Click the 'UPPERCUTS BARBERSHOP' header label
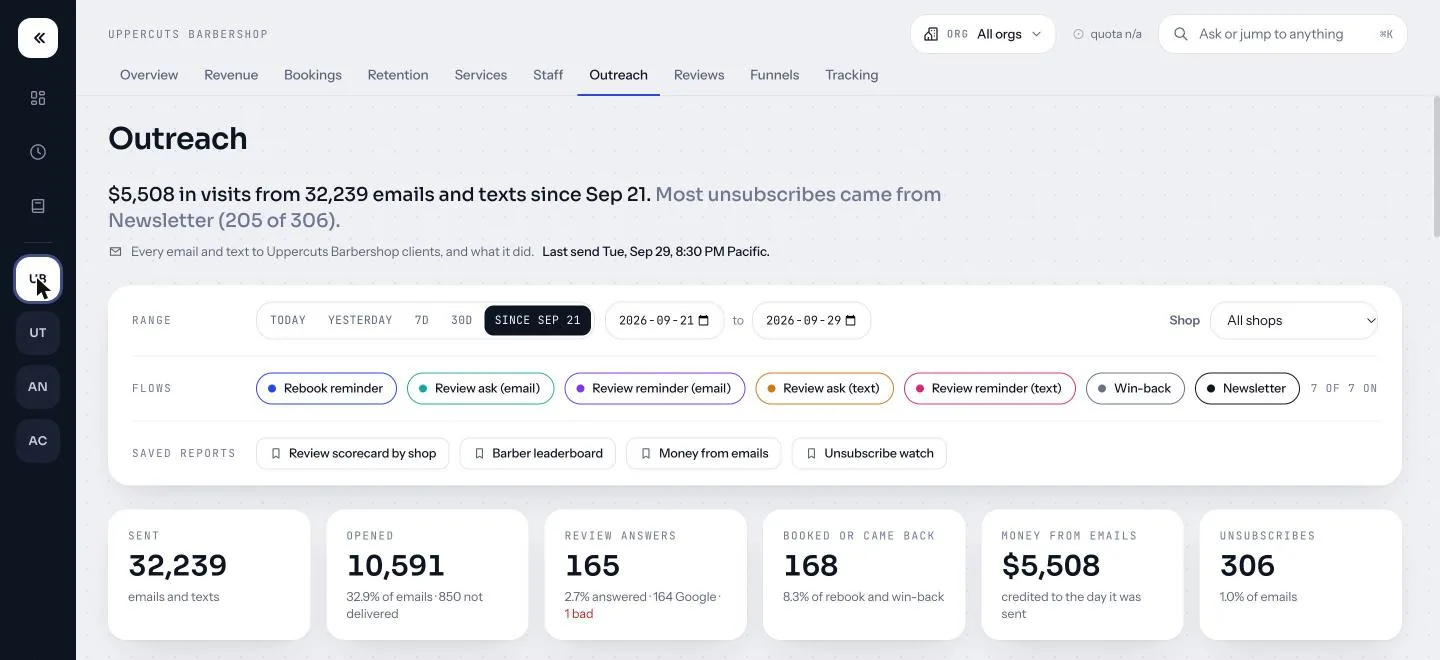 click(188, 34)
